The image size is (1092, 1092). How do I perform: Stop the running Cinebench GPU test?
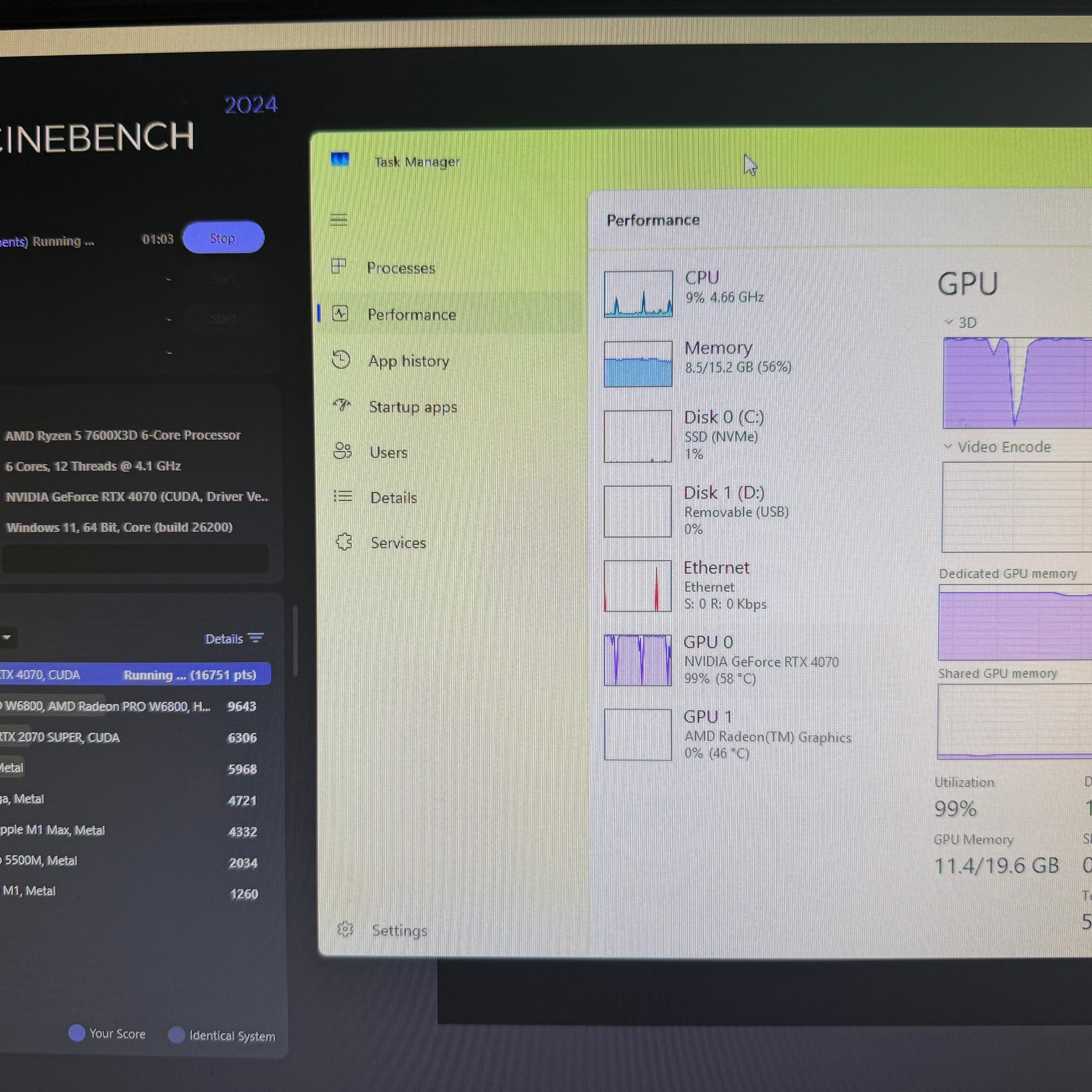pos(223,237)
